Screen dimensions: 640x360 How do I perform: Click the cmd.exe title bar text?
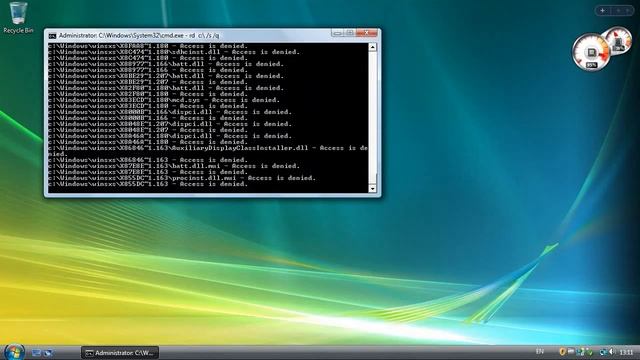click(x=139, y=36)
